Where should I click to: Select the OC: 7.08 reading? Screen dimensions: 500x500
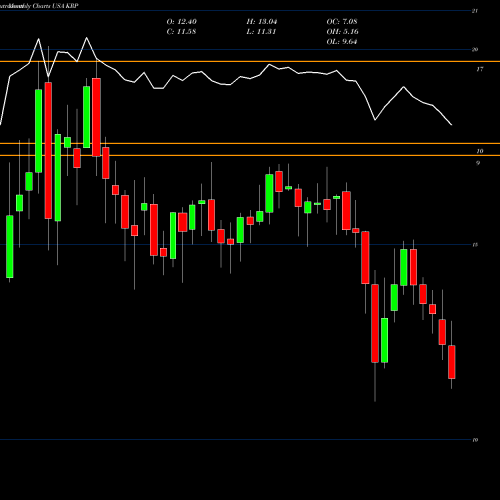tap(342, 22)
